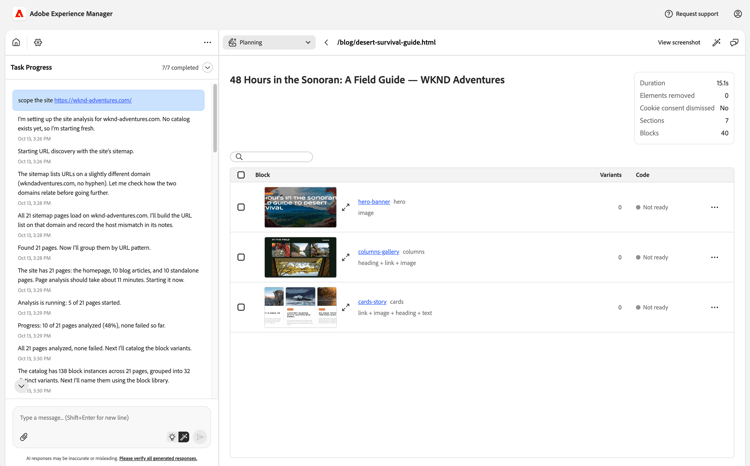Expand the hero-banner thumbnail preview
Screen dimensions: 750x466
point(346,207)
